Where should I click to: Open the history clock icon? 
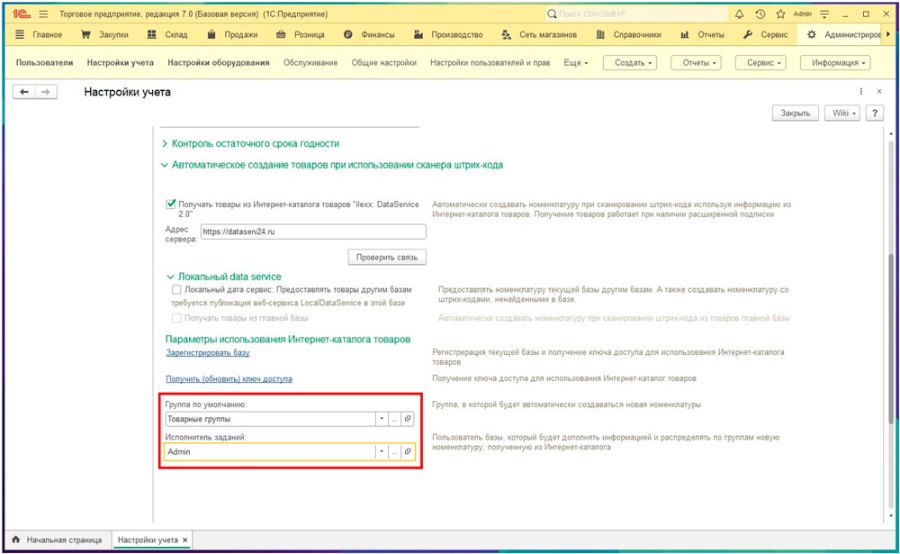[x=760, y=14]
